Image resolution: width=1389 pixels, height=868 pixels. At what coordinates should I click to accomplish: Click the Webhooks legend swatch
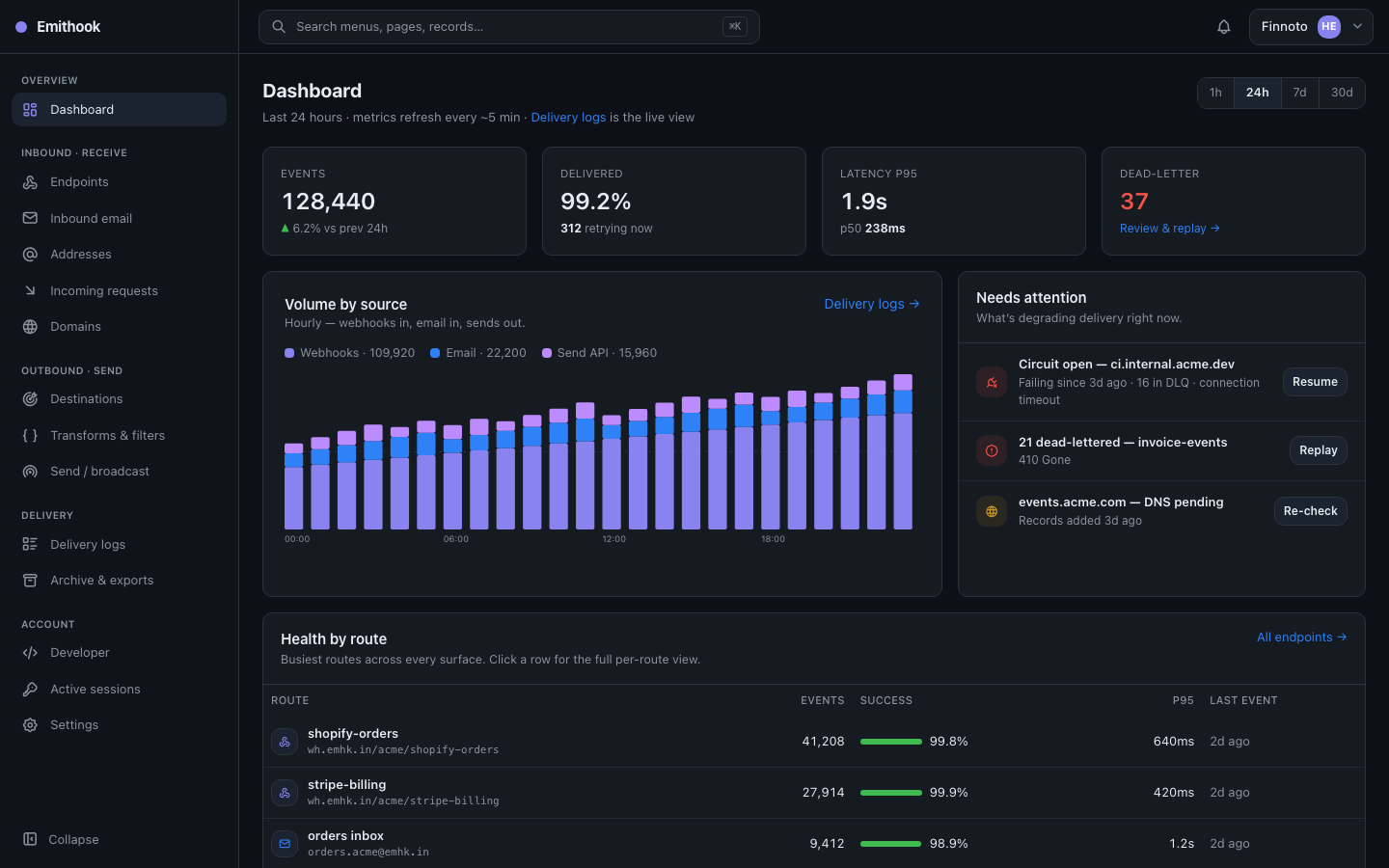click(x=289, y=353)
